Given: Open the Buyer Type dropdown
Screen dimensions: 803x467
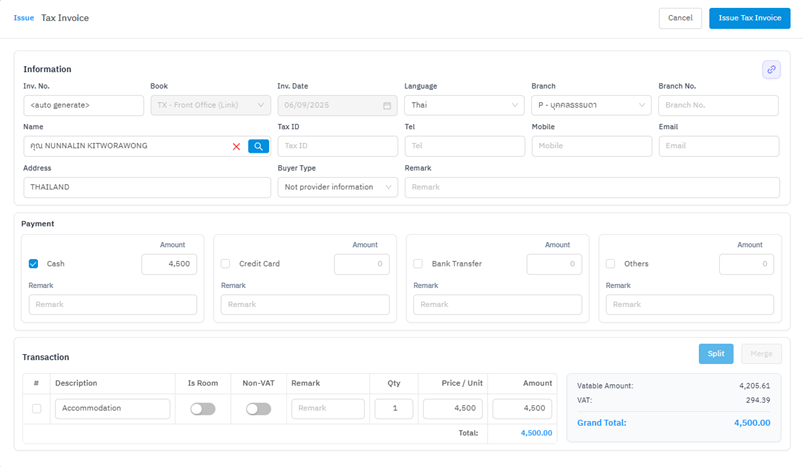Looking at the screenshot, I should coord(337,187).
